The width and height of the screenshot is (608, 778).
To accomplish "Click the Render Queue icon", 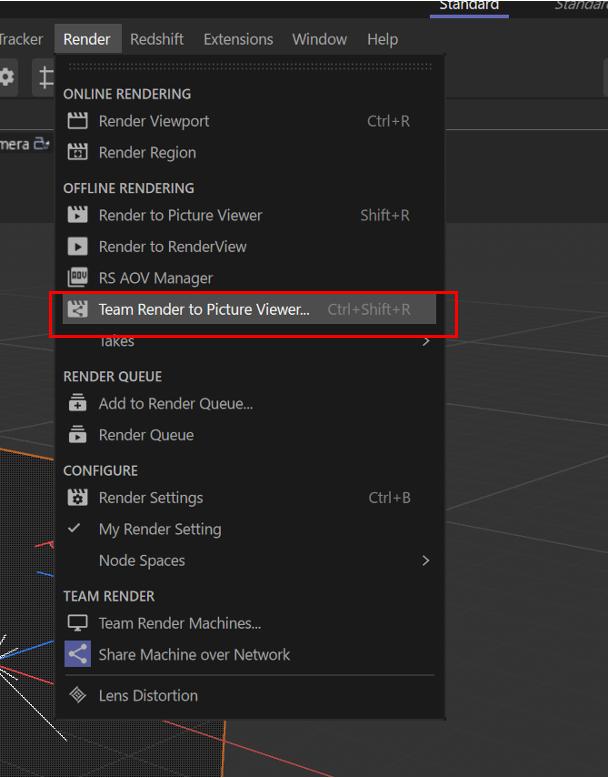I will click(x=77, y=434).
